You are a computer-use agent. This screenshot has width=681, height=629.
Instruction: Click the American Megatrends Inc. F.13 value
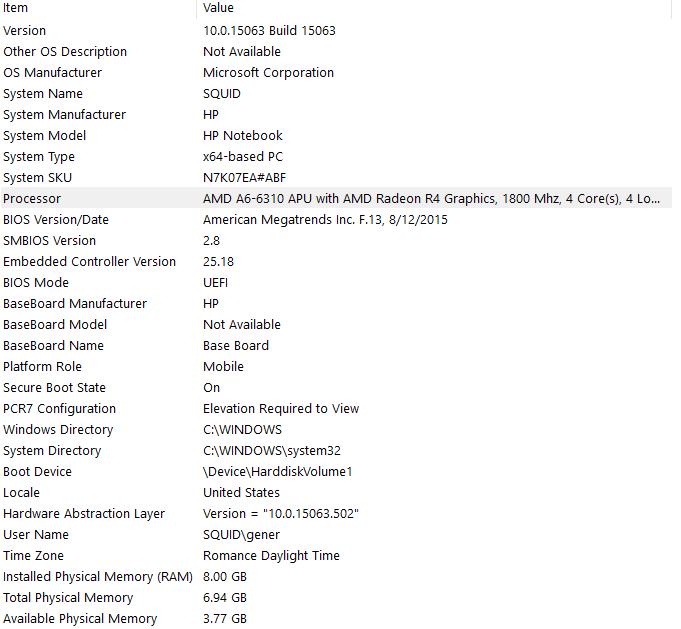click(x=325, y=220)
